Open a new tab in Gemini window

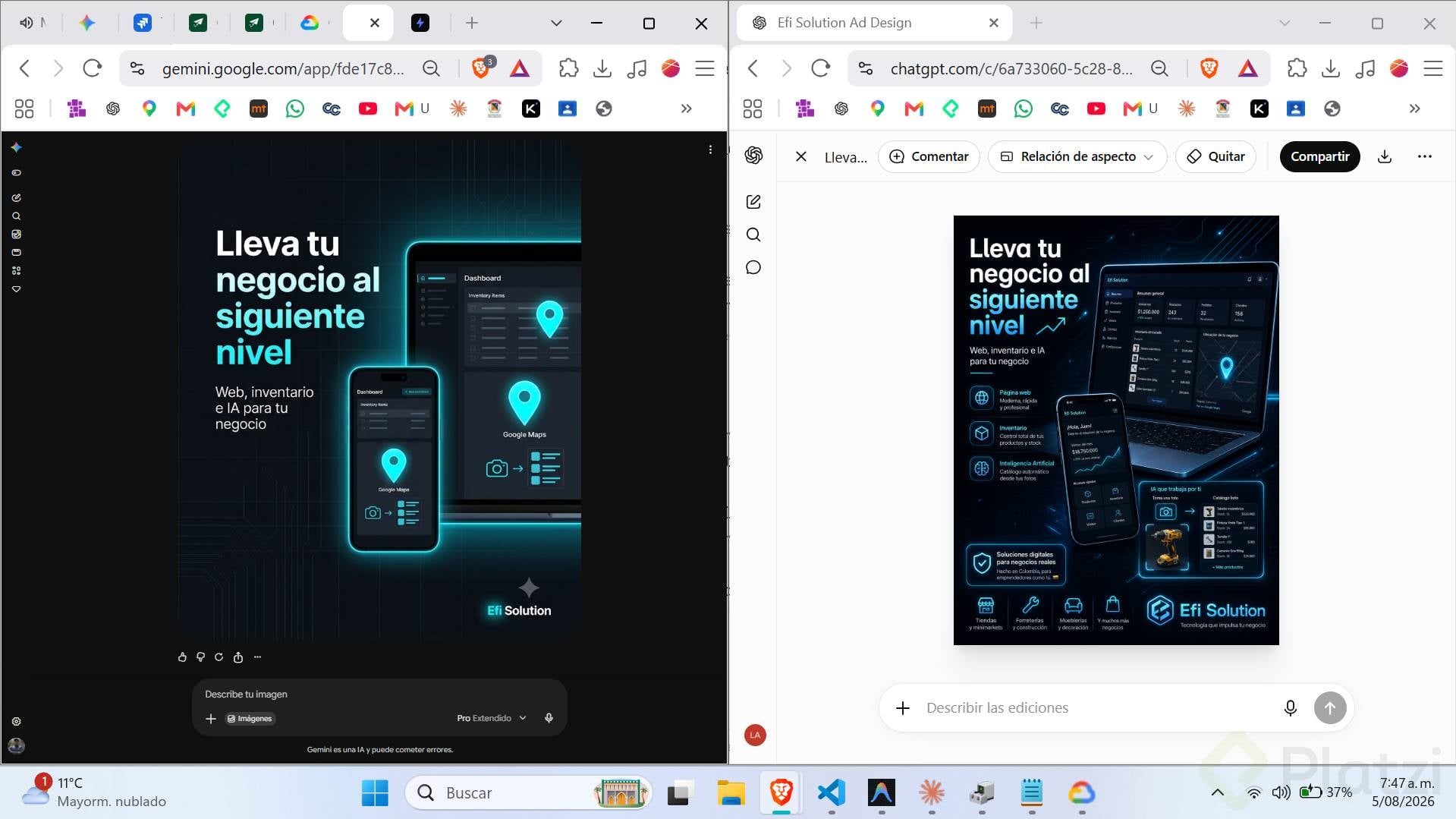[x=472, y=23]
